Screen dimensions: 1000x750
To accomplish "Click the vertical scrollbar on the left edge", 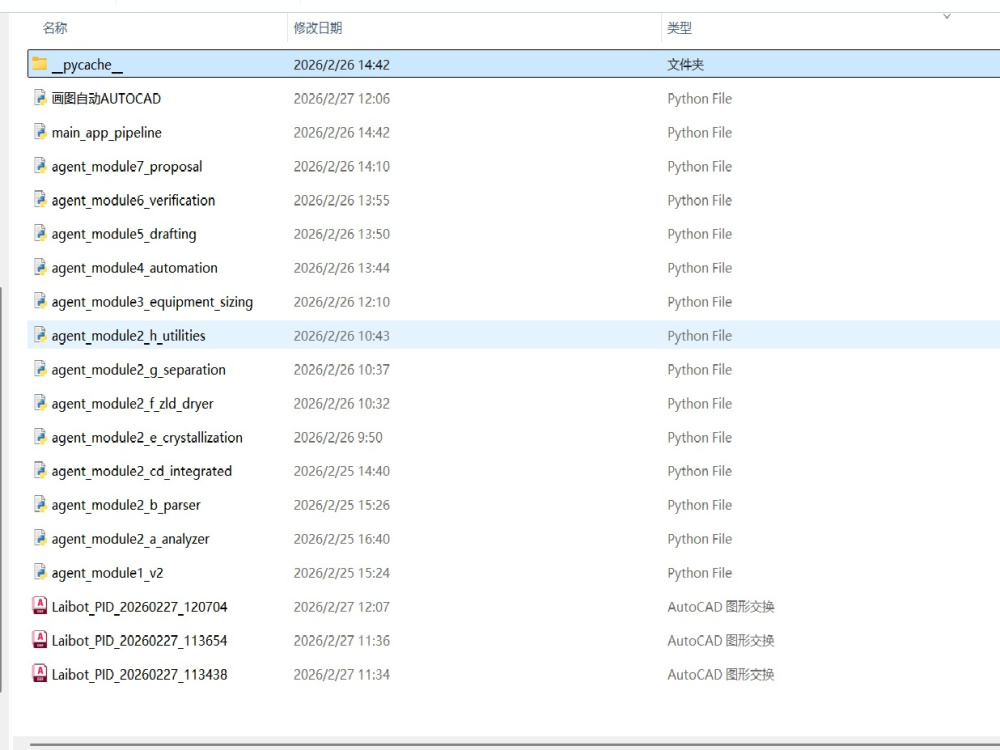I will tap(1, 489).
